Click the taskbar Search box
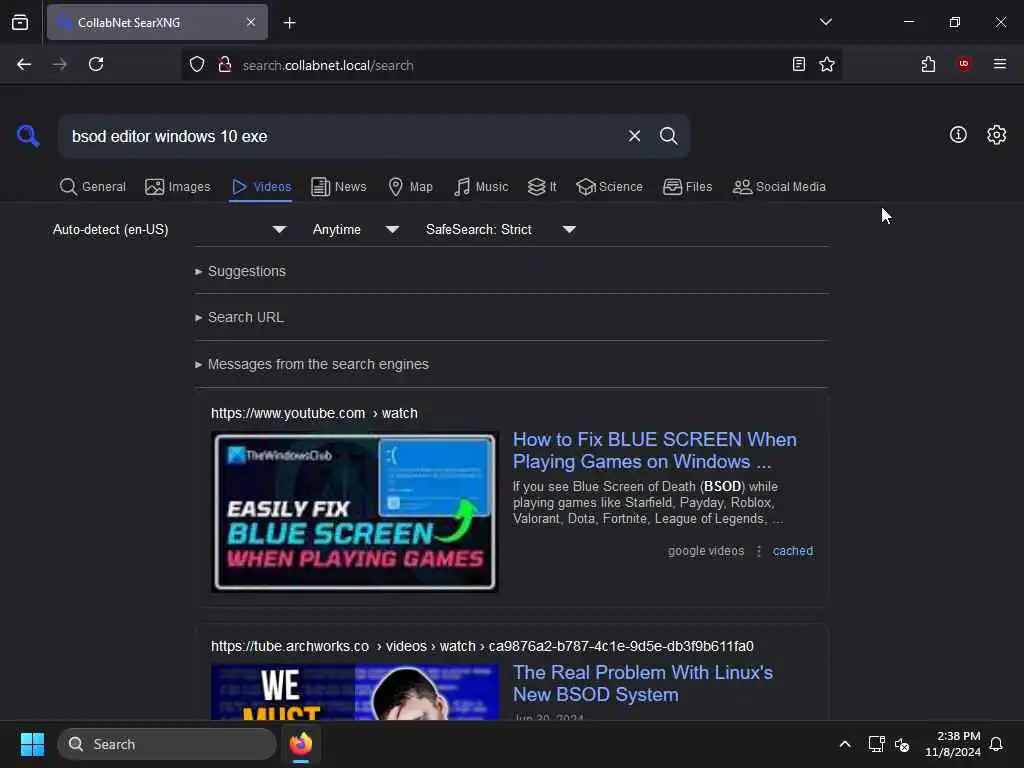 tap(167, 744)
